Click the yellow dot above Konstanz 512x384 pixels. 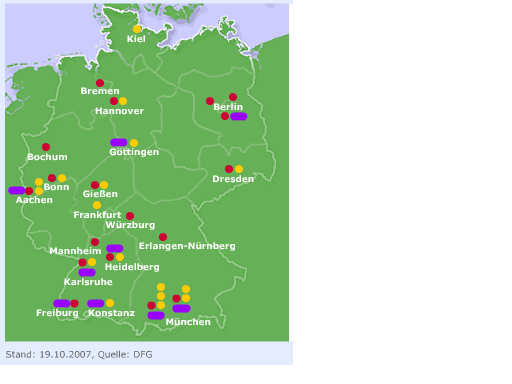tap(110, 303)
